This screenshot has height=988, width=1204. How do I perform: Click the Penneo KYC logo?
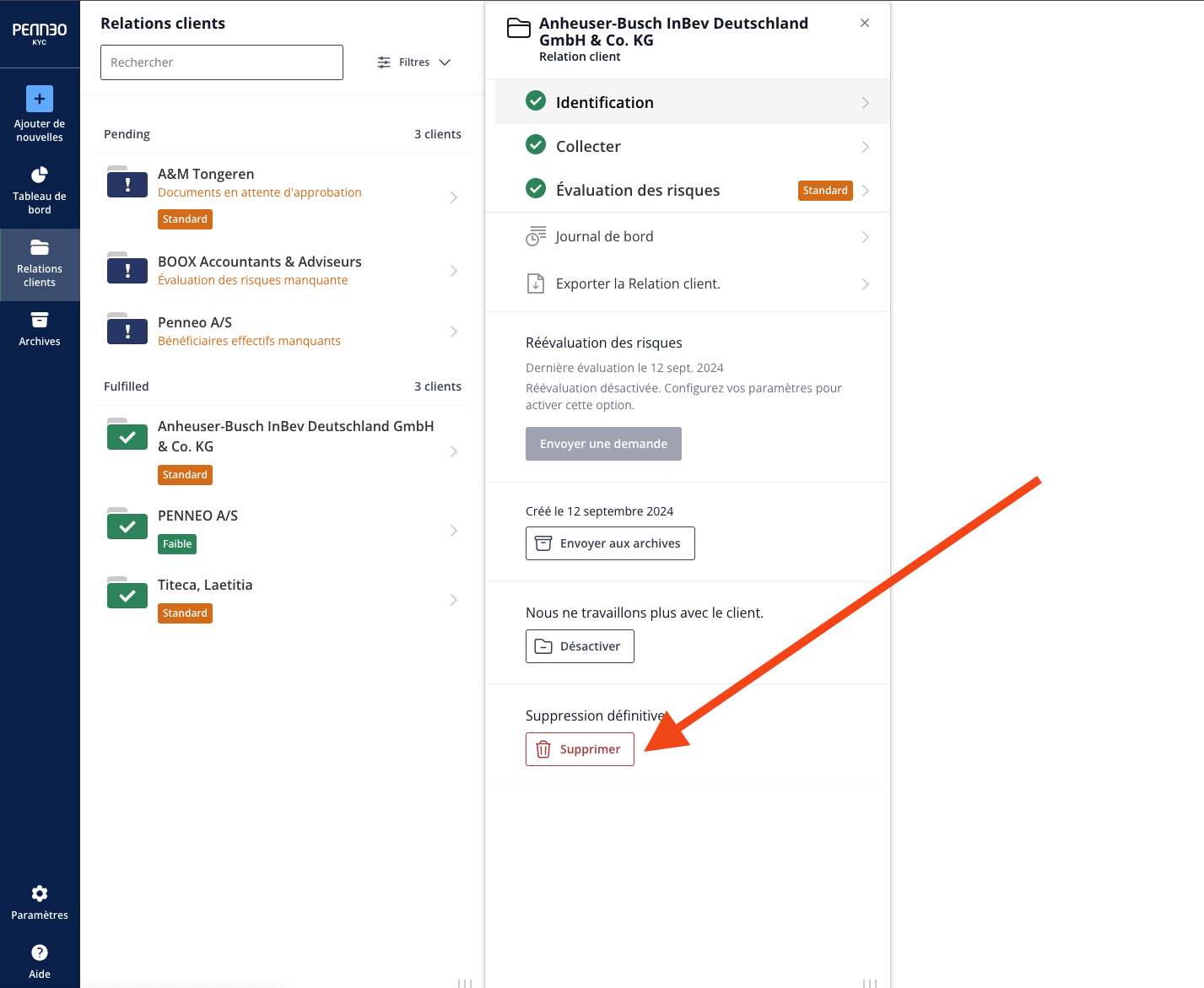40,33
